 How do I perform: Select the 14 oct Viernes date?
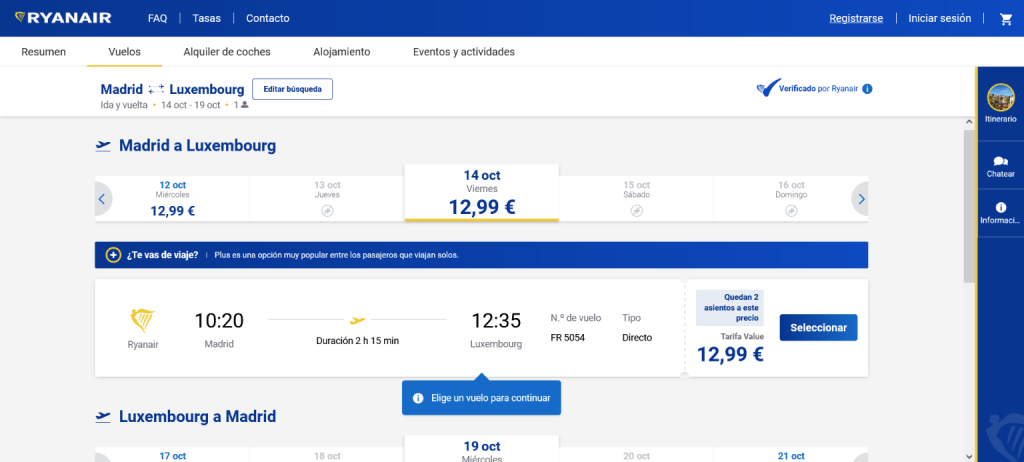[x=481, y=193]
